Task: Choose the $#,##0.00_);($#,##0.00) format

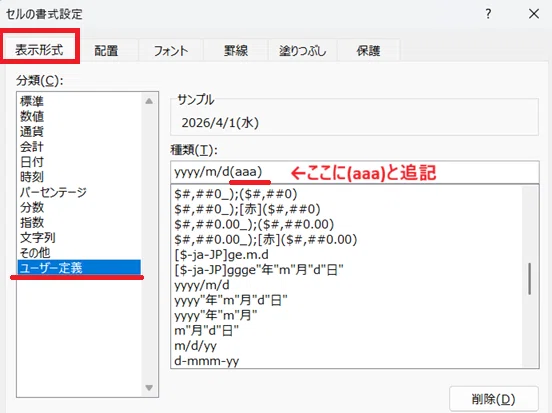Action: [347, 224]
